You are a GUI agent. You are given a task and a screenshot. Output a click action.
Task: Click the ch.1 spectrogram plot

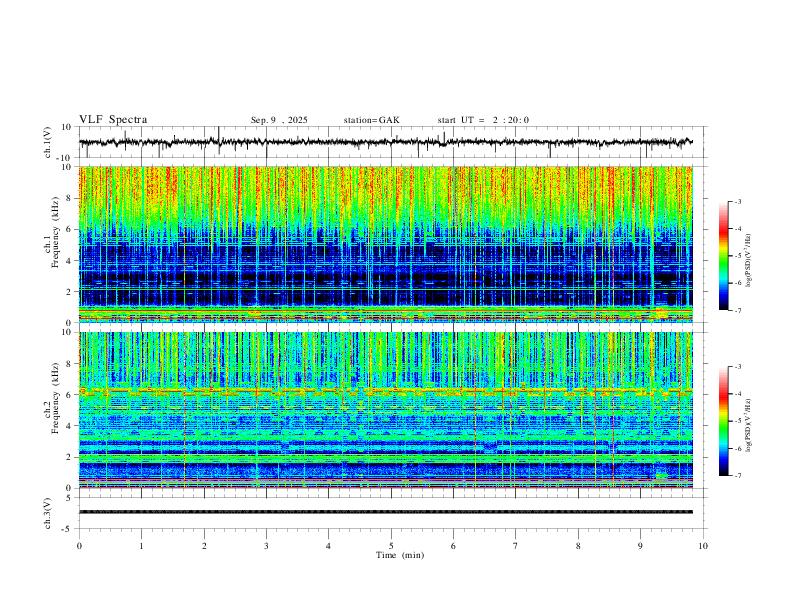386,244
